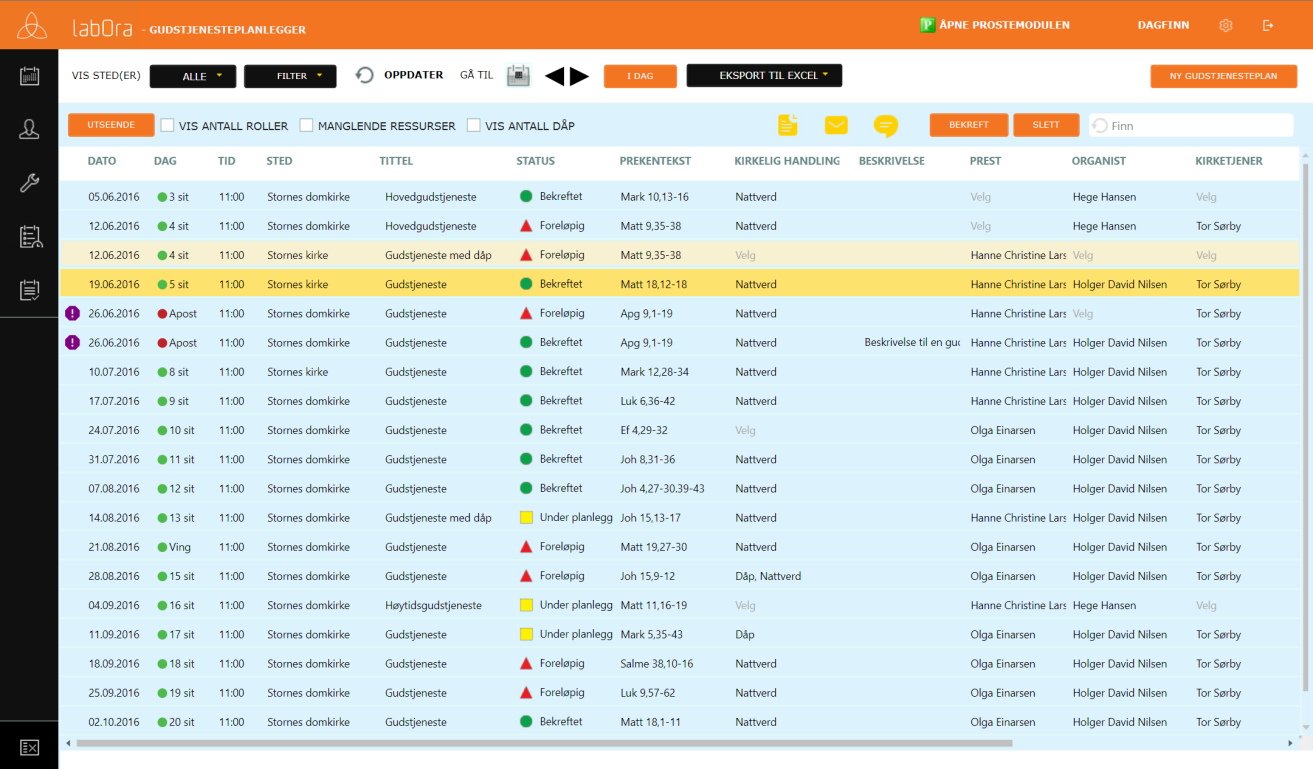Open the Organist Velg selector on the 26.06.2016 Foreløpig row
This screenshot has height=769, width=1313.
(x=1083, y=313)
